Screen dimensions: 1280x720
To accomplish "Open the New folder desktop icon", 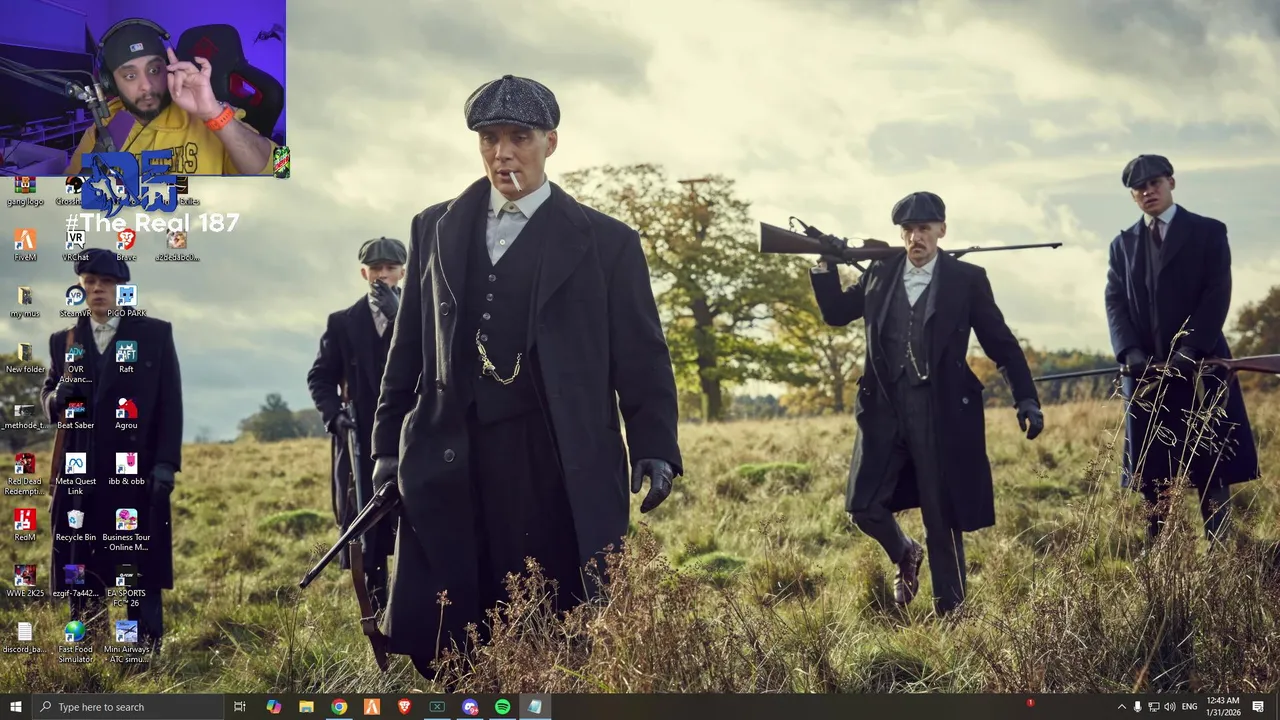I will click(25, 357).
